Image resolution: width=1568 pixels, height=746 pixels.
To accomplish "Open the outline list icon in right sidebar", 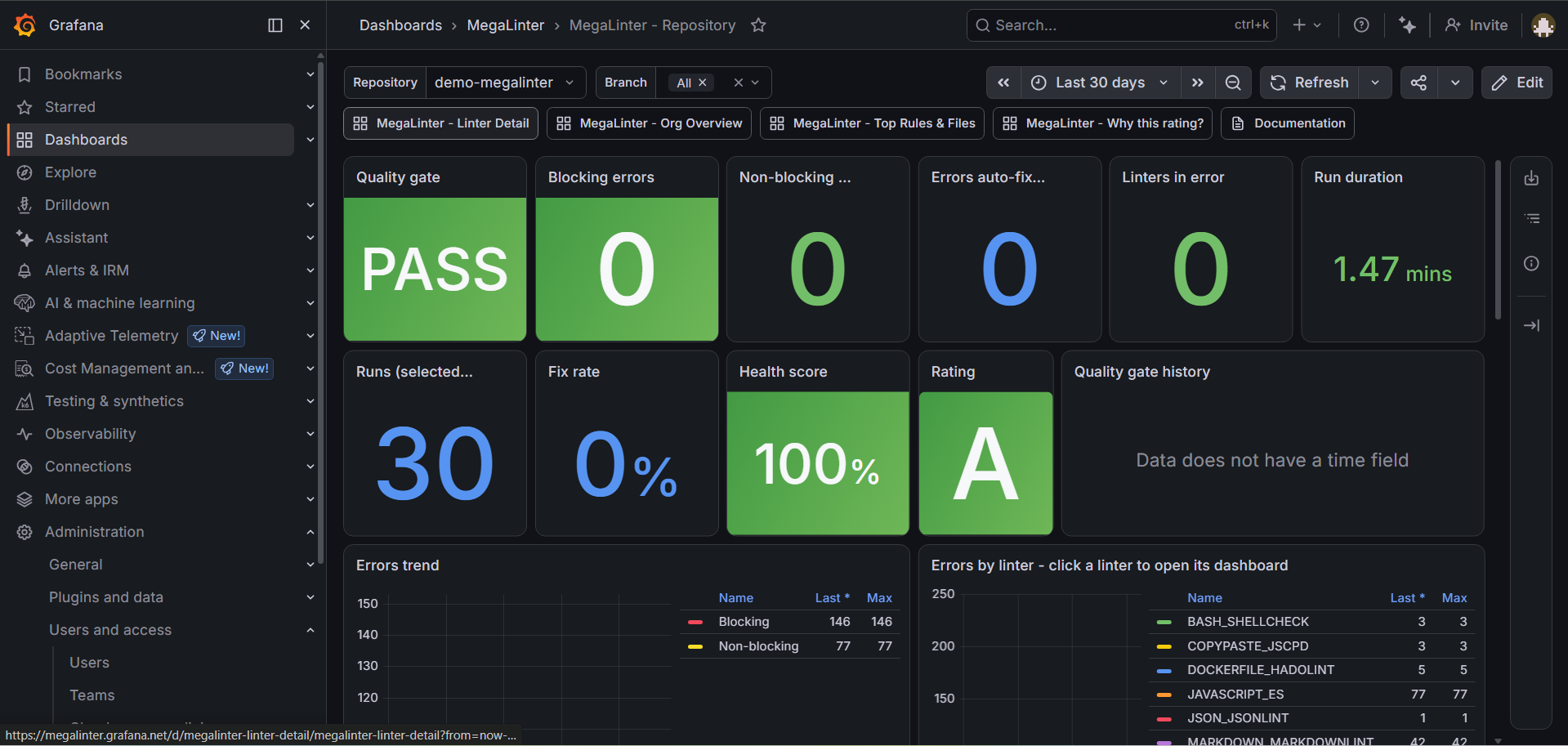I will coord(1531,219).
